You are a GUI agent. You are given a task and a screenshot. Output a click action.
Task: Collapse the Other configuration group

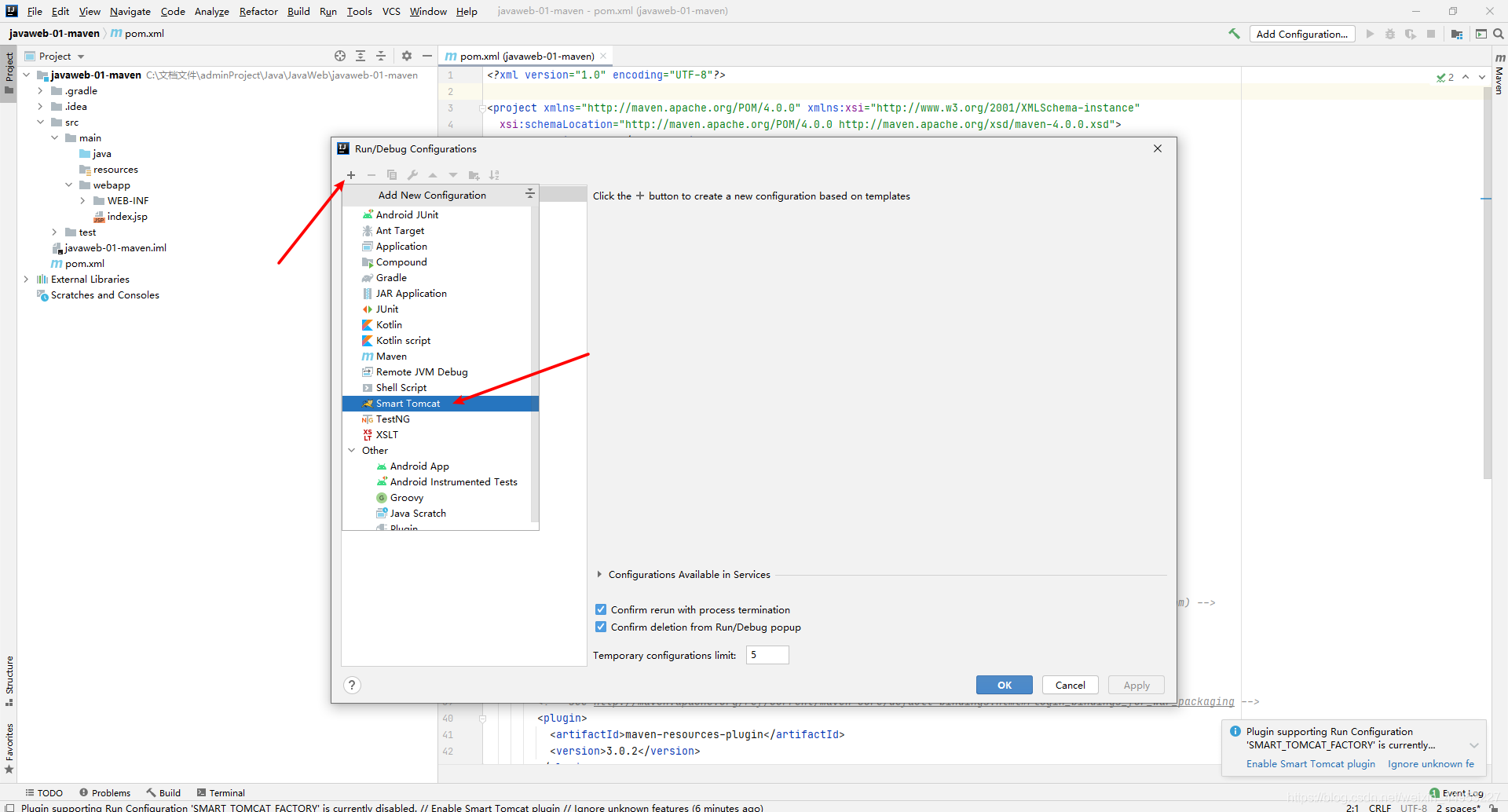click(x=352, y=450)
